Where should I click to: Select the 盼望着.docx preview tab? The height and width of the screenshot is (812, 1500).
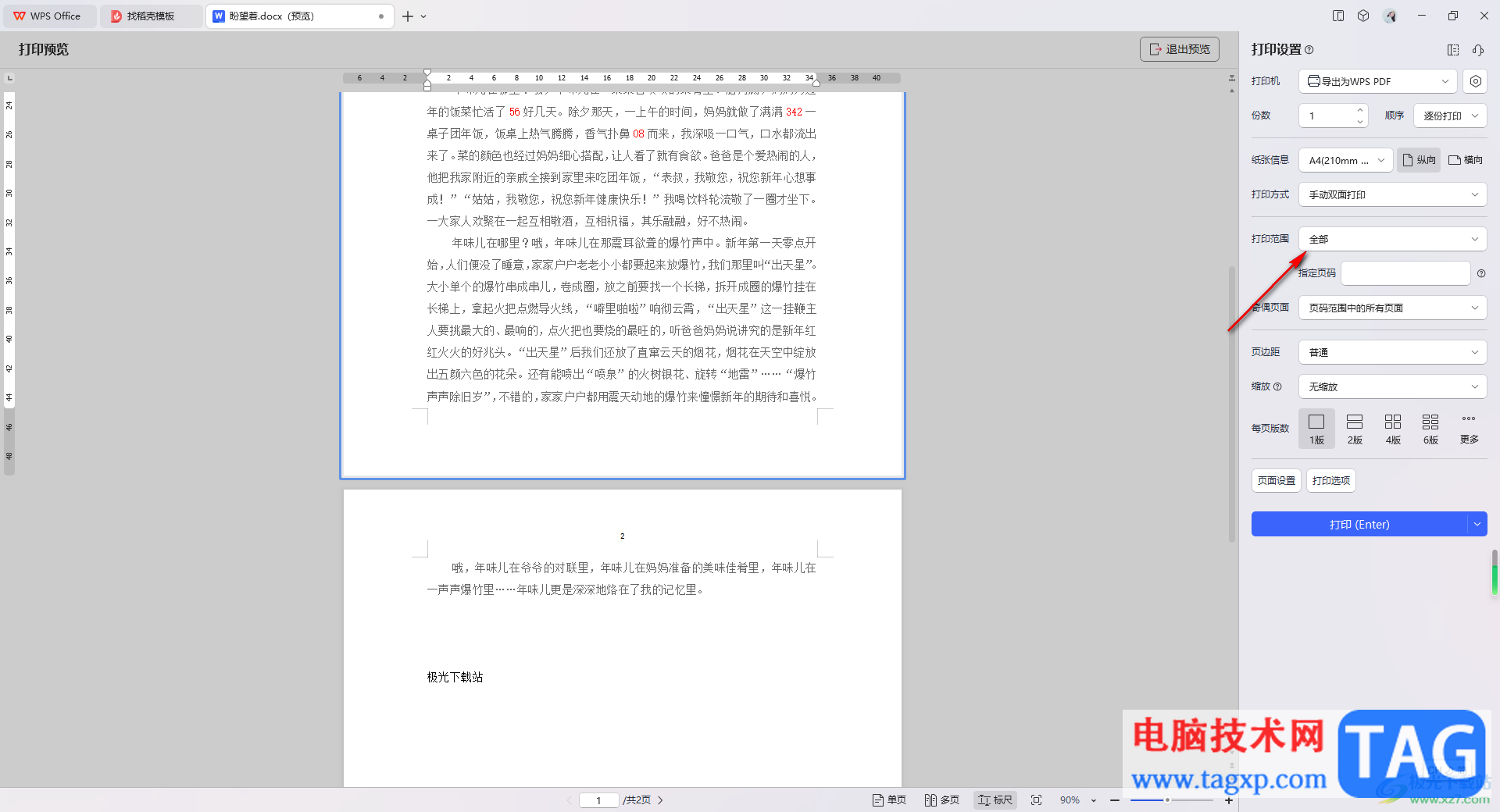pos(299,16)
